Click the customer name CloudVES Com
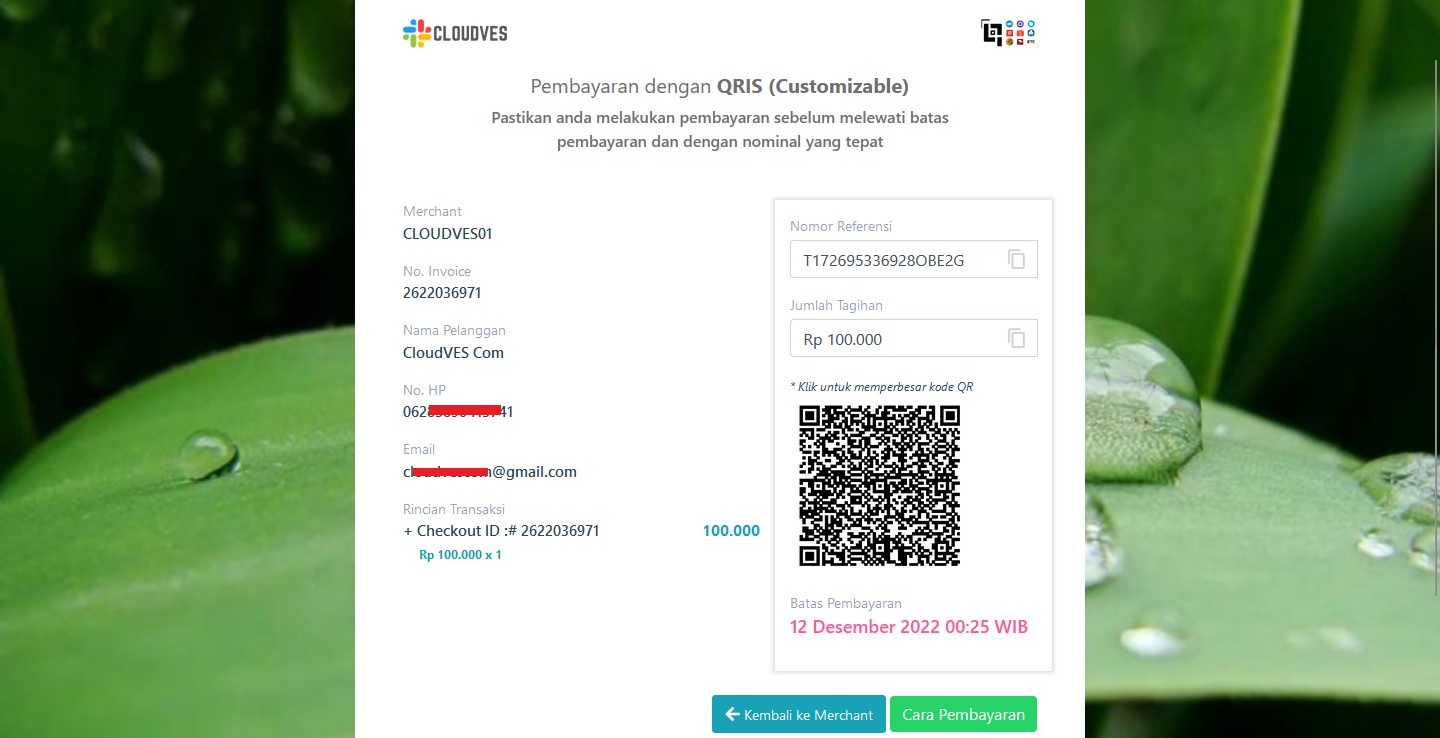Image resolution: width=1440 pixels, height=738 pixels. (x=453, y=353)
